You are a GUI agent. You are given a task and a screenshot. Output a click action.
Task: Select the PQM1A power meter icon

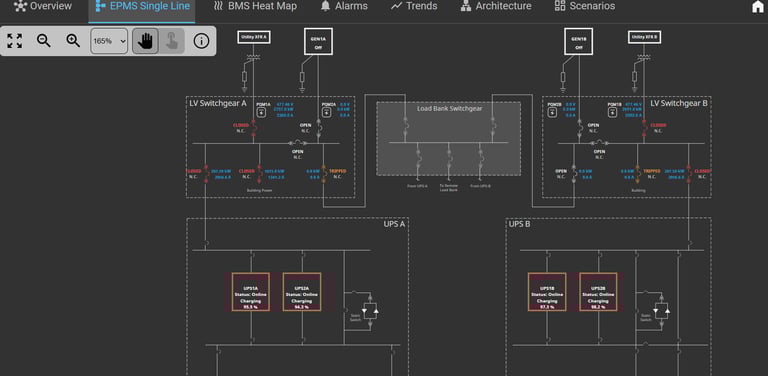pyautogui.click(x=262, y=113)
